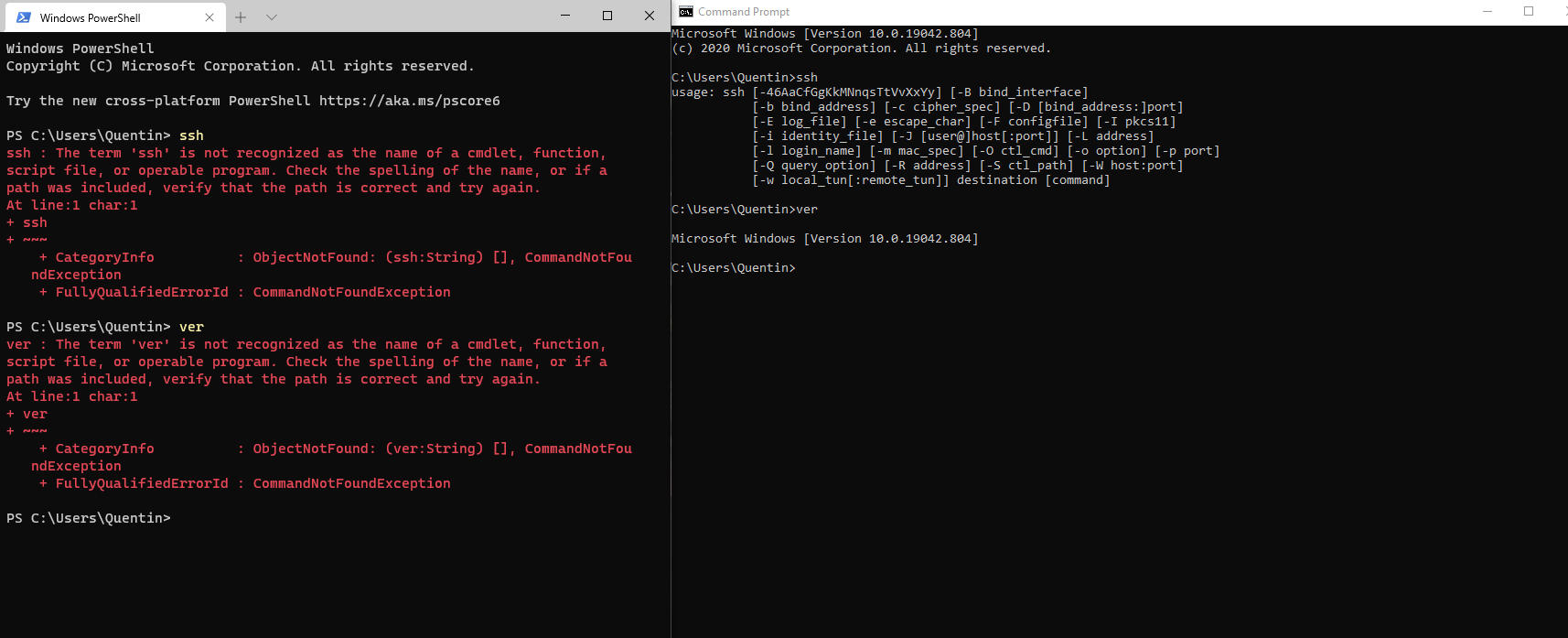Click '[-b bind_address]' option text

pyautogui.click(x=814, y=107)
